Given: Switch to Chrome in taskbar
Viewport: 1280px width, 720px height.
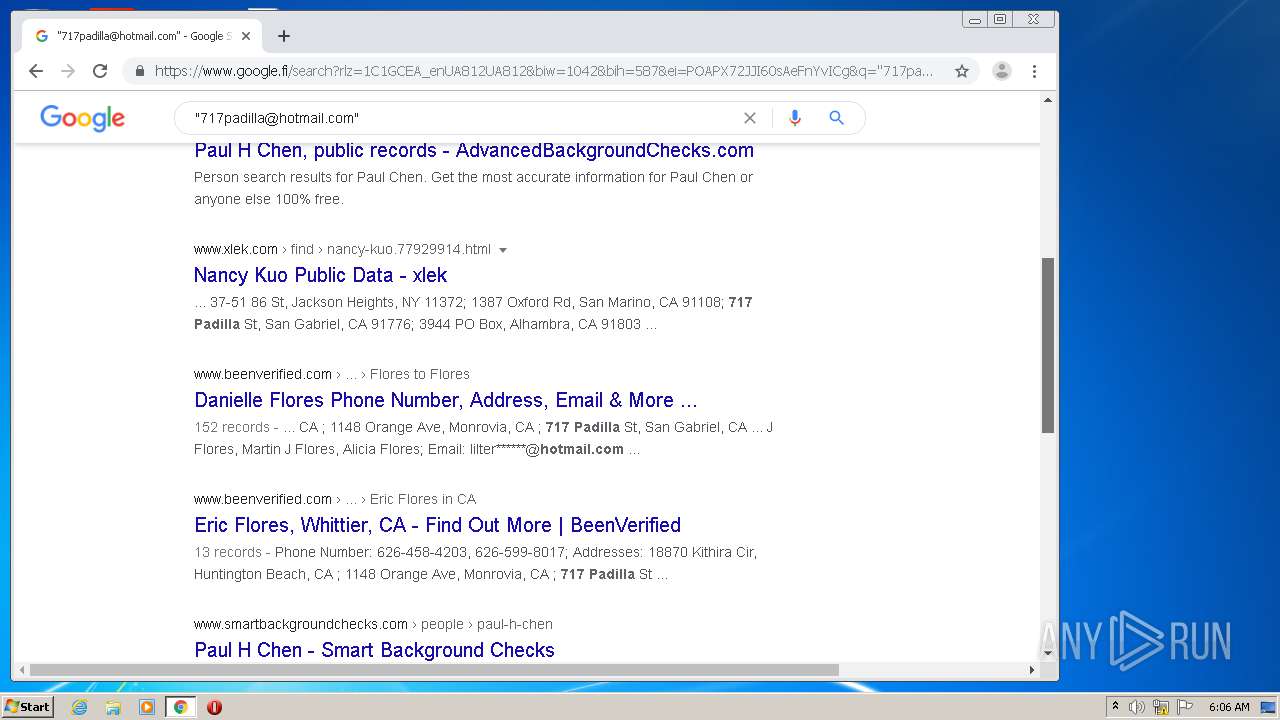Looking at the screenshot, I should point(180,707).
